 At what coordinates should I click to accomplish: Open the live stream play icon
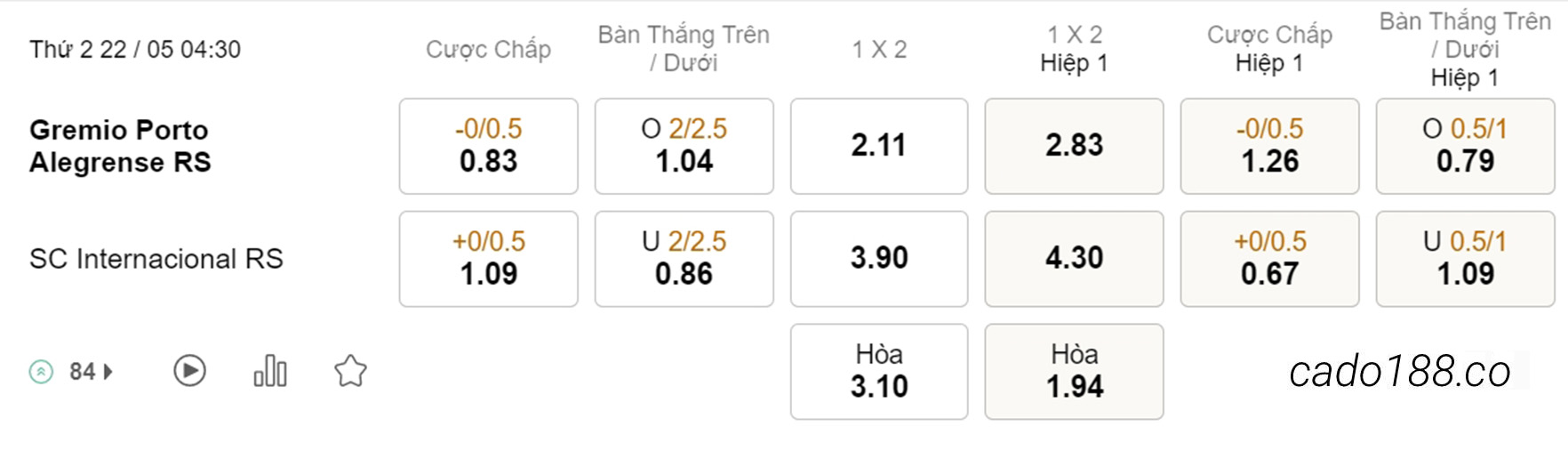tap(189, 370)
